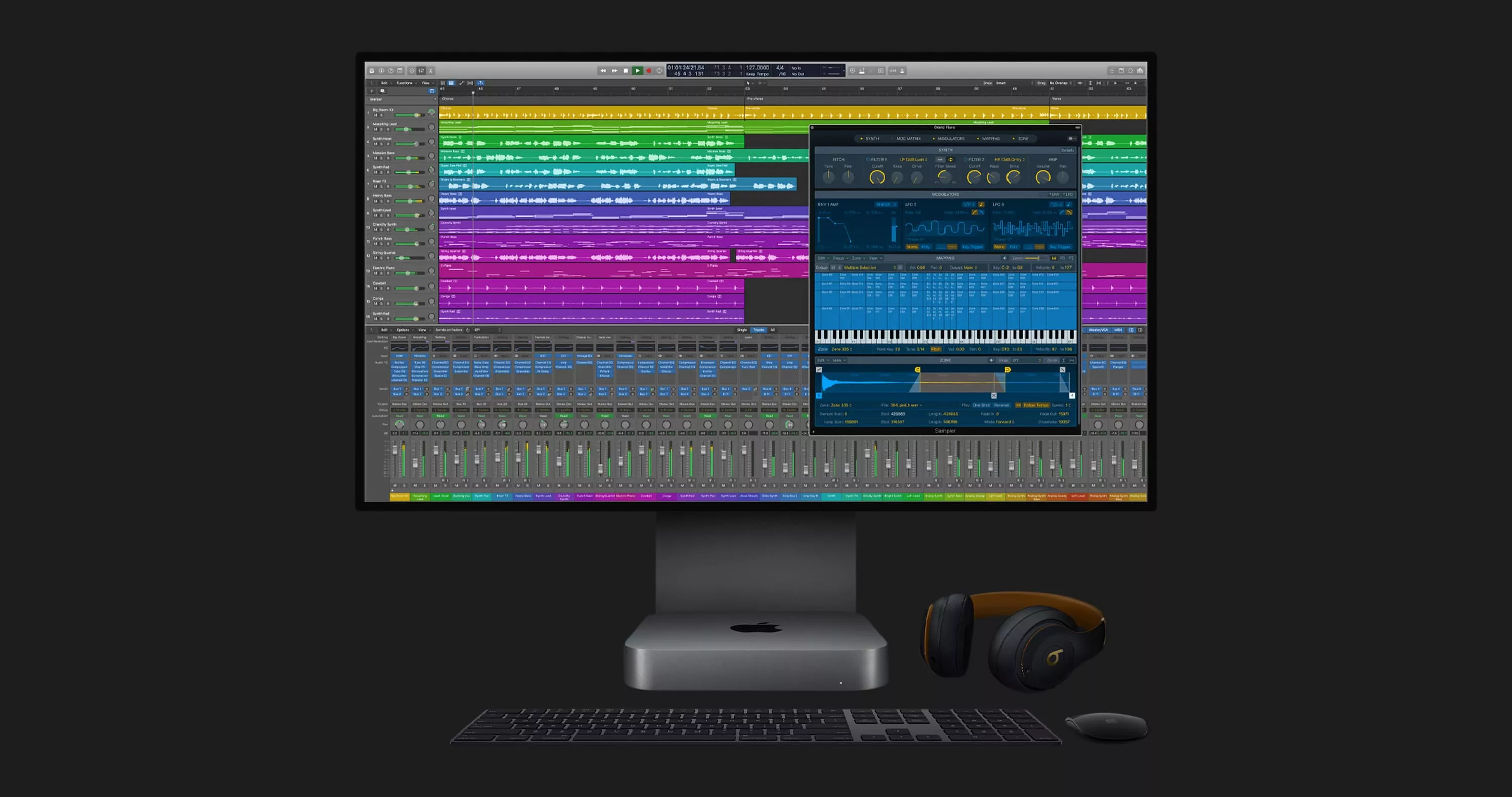Image resolution: width=1512 pixels, height=797 pixels.
Task: Open the File 064_ped audio file dropdown
Action: [906, 405]
